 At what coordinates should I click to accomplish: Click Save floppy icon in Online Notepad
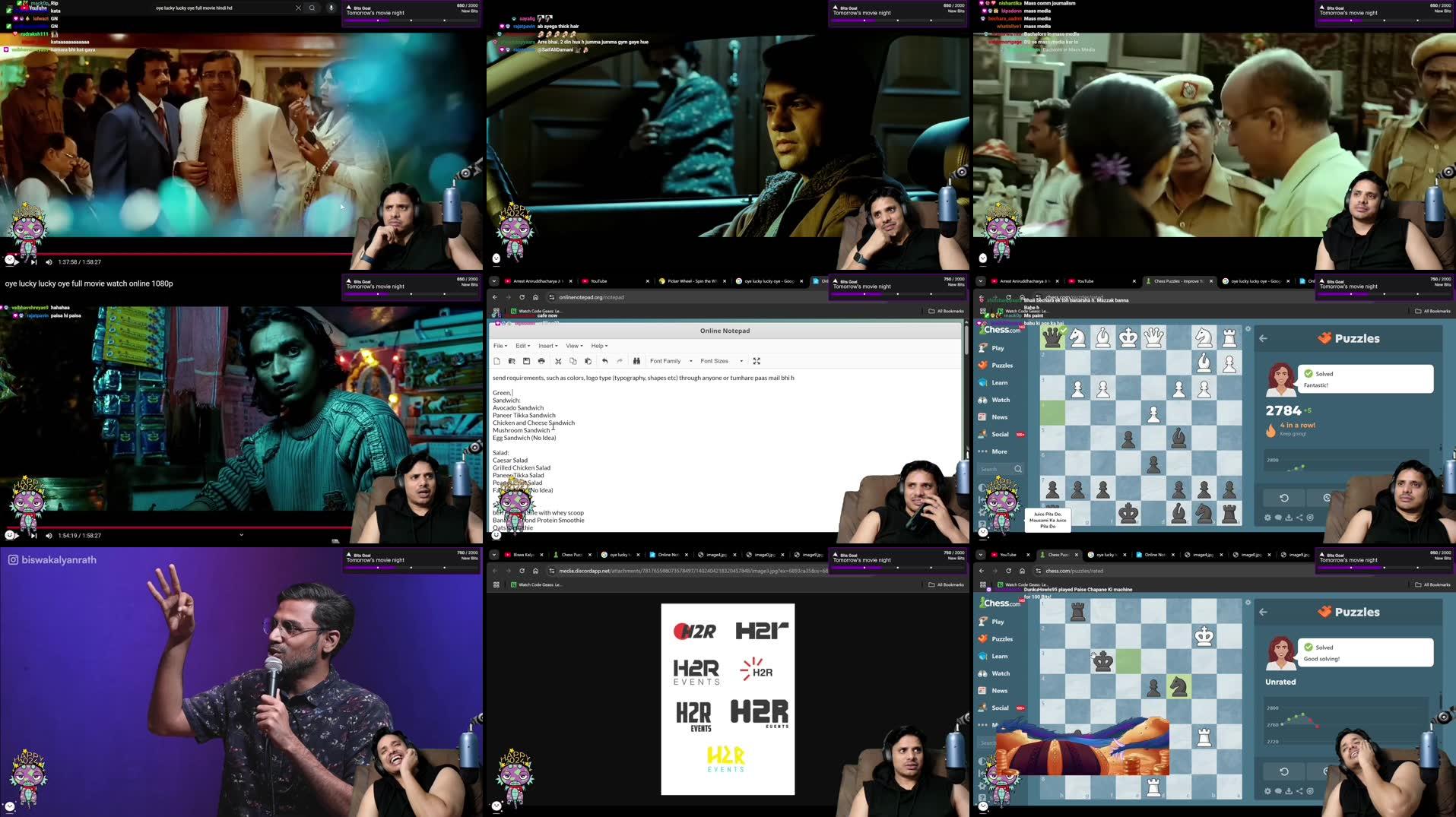pos(526,361)
